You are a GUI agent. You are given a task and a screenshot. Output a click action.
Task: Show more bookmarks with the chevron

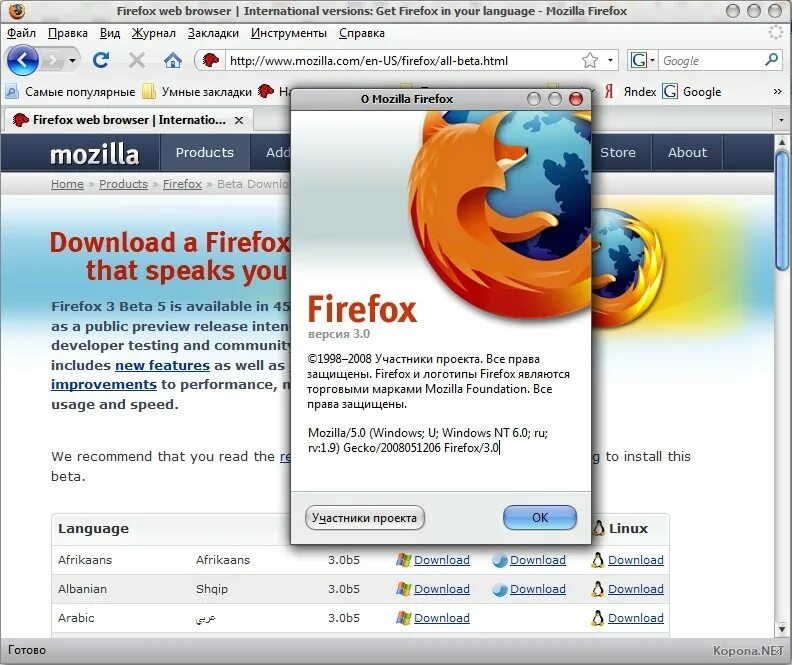777,92
